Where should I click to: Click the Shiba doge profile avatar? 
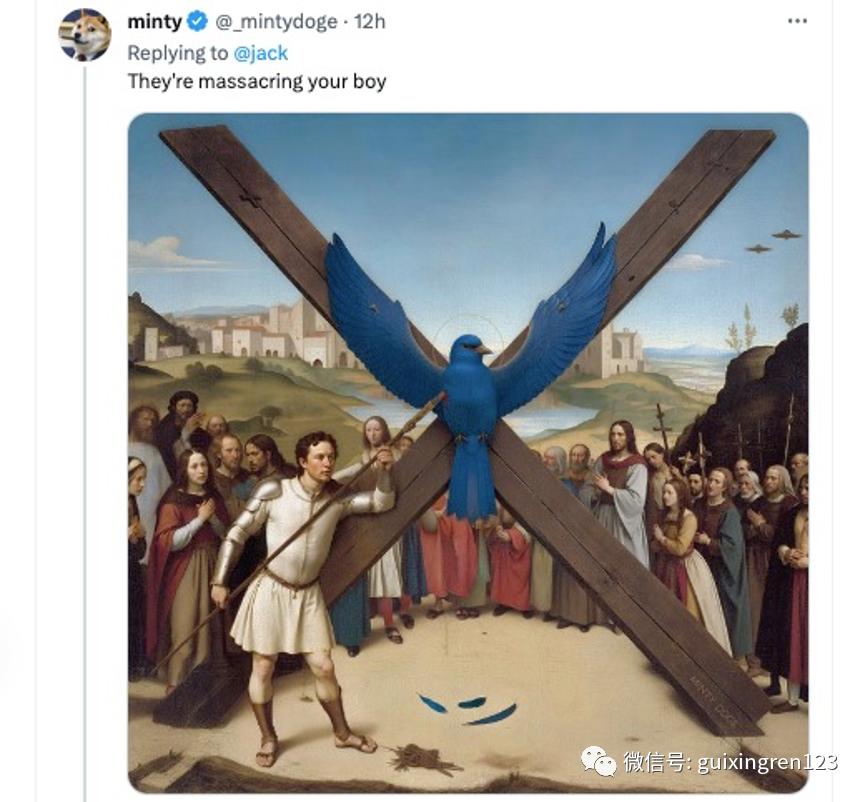85,34
